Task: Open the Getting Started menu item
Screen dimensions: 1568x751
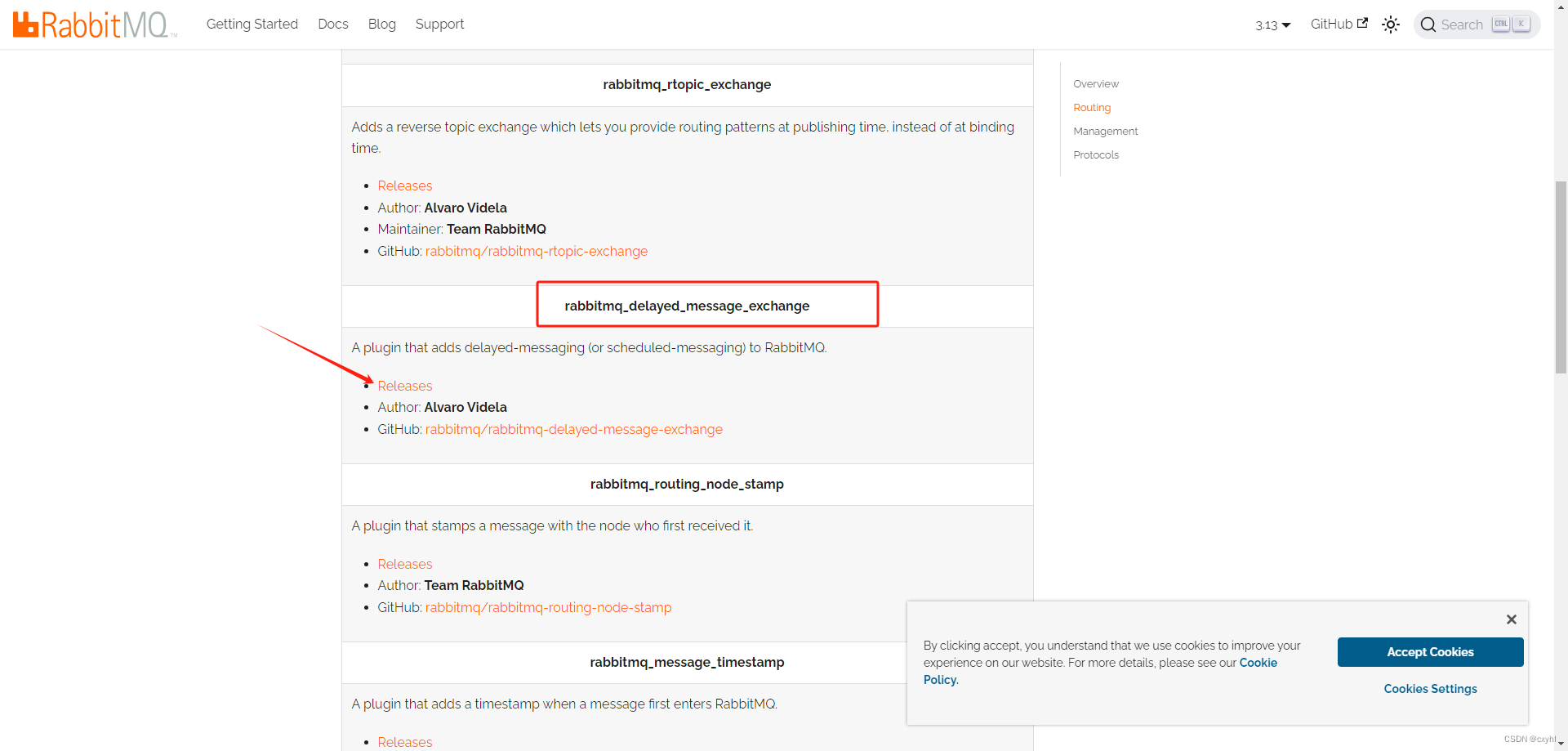Action: click(252, 24)
